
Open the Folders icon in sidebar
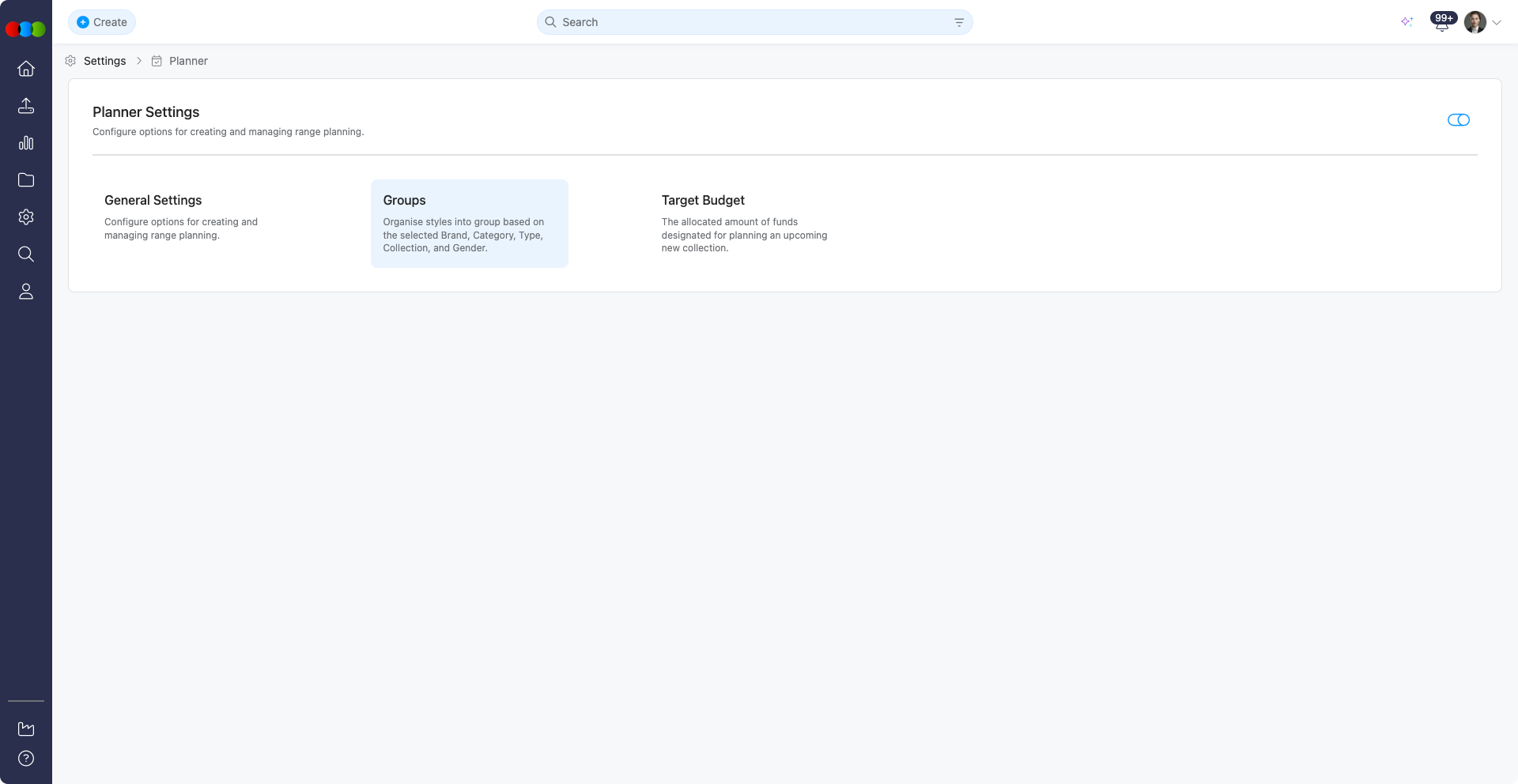pyautogui.click(x=26, y=180)
